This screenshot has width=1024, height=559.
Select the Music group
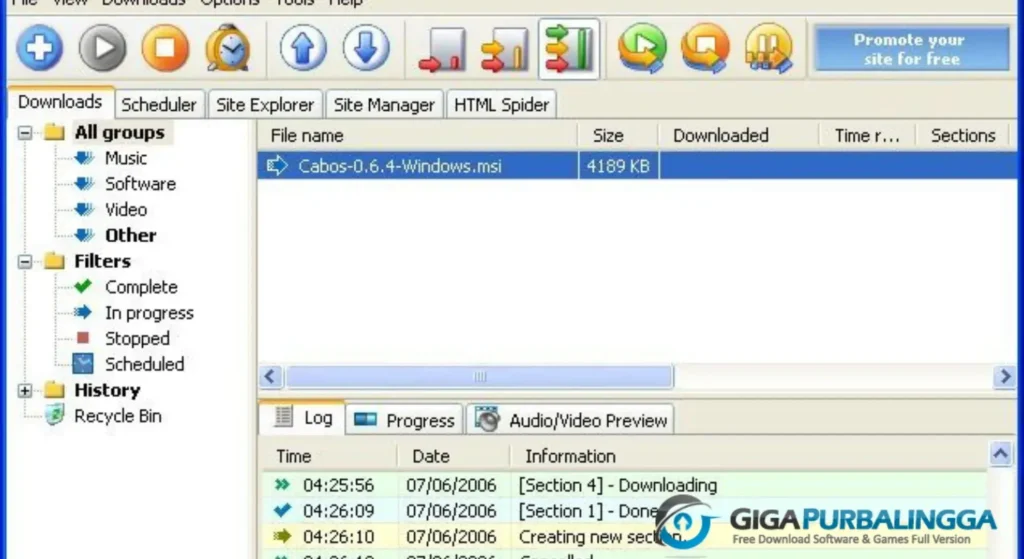[x=126, y=158]
